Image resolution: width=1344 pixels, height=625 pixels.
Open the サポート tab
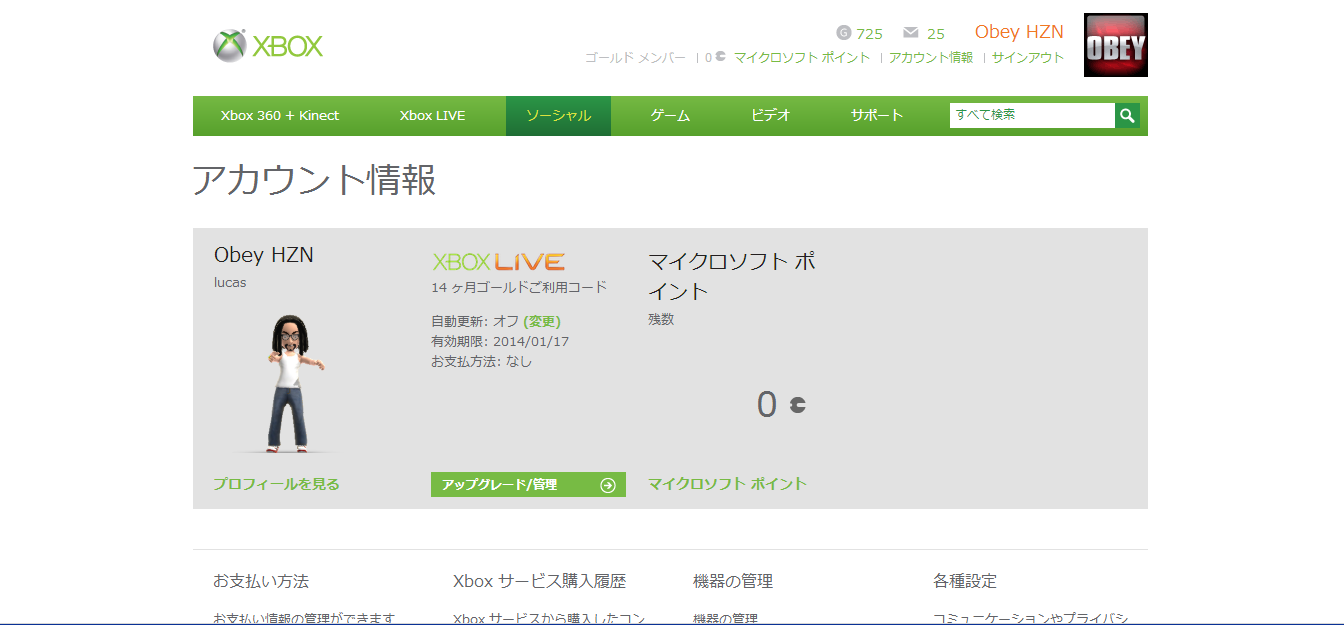[877, 116]
